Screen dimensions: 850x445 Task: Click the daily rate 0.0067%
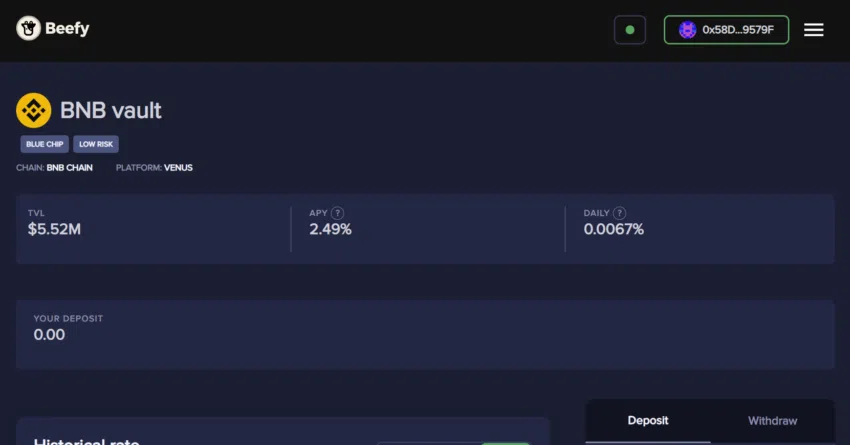(x=614, y=229)
